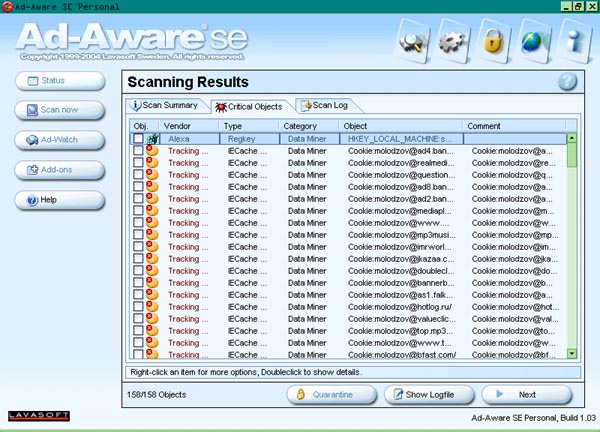
Task: Click the Next button
Action: tap(527, 395)
